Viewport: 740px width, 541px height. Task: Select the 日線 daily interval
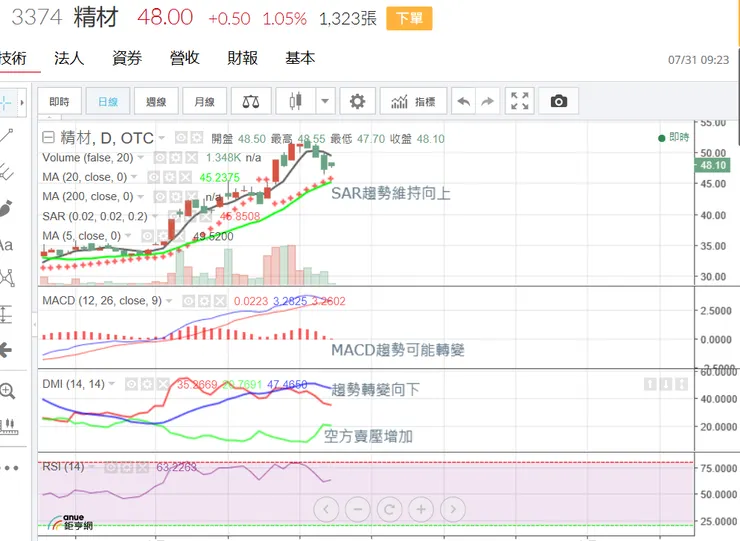(108, 101)
